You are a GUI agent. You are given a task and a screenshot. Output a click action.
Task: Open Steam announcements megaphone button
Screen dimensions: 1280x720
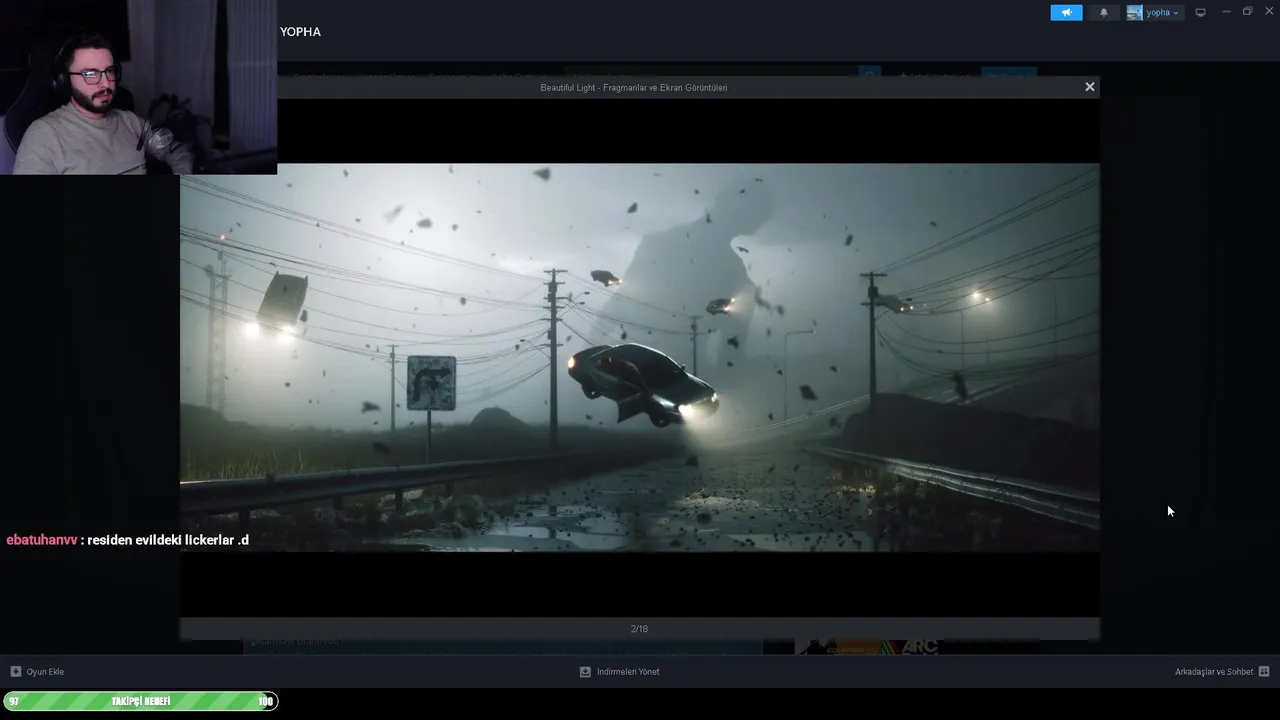tap(1066, 12)
